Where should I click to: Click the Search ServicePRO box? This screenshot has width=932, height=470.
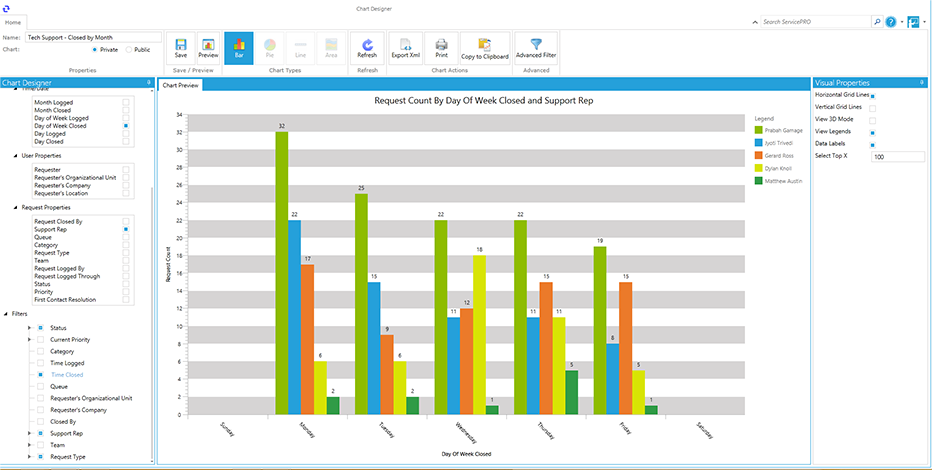816,21
